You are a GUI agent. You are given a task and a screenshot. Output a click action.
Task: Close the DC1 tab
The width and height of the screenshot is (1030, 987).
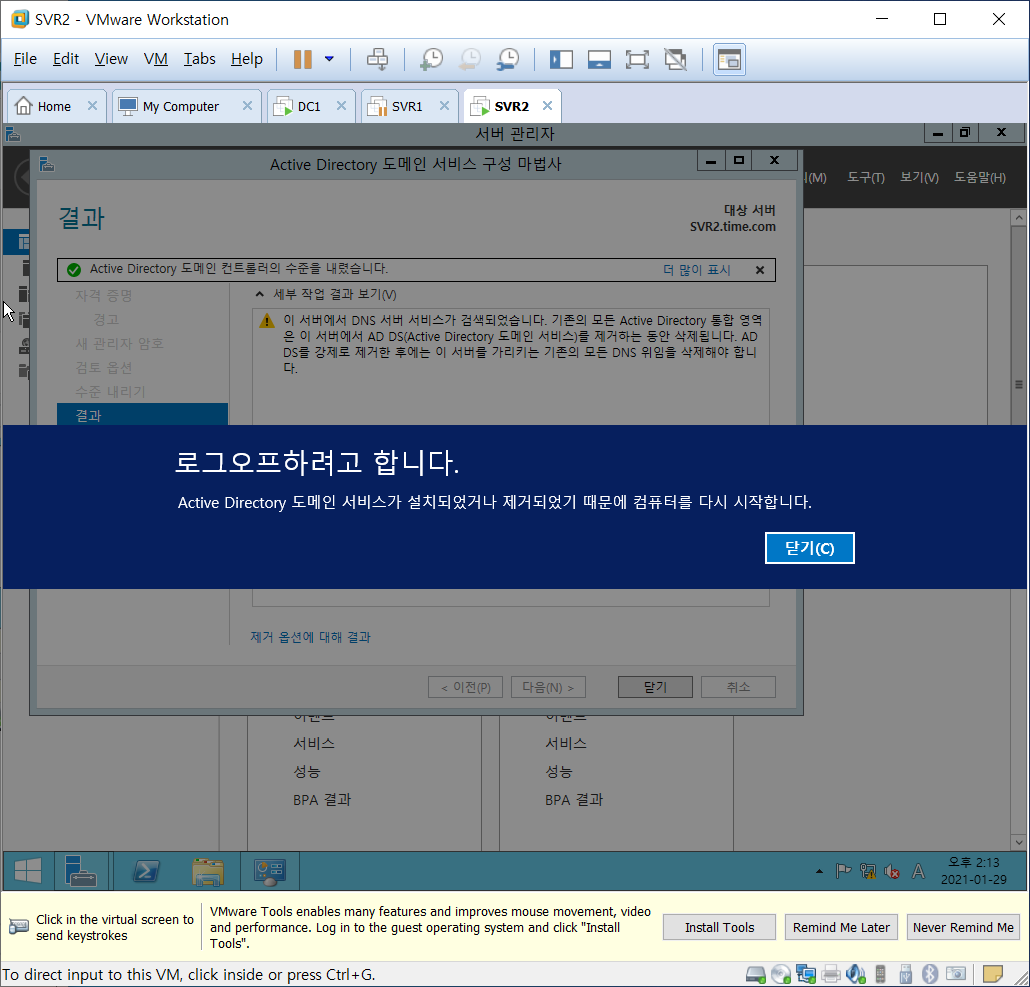point(341,106)
